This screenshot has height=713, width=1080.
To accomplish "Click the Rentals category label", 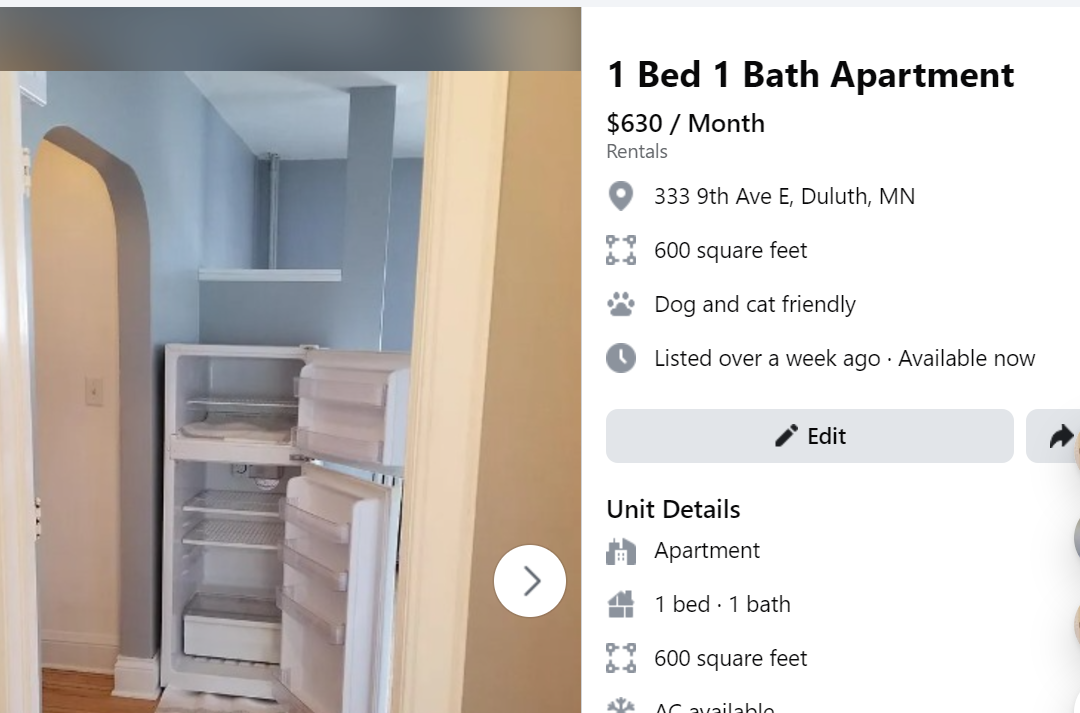I will [637, 152].
